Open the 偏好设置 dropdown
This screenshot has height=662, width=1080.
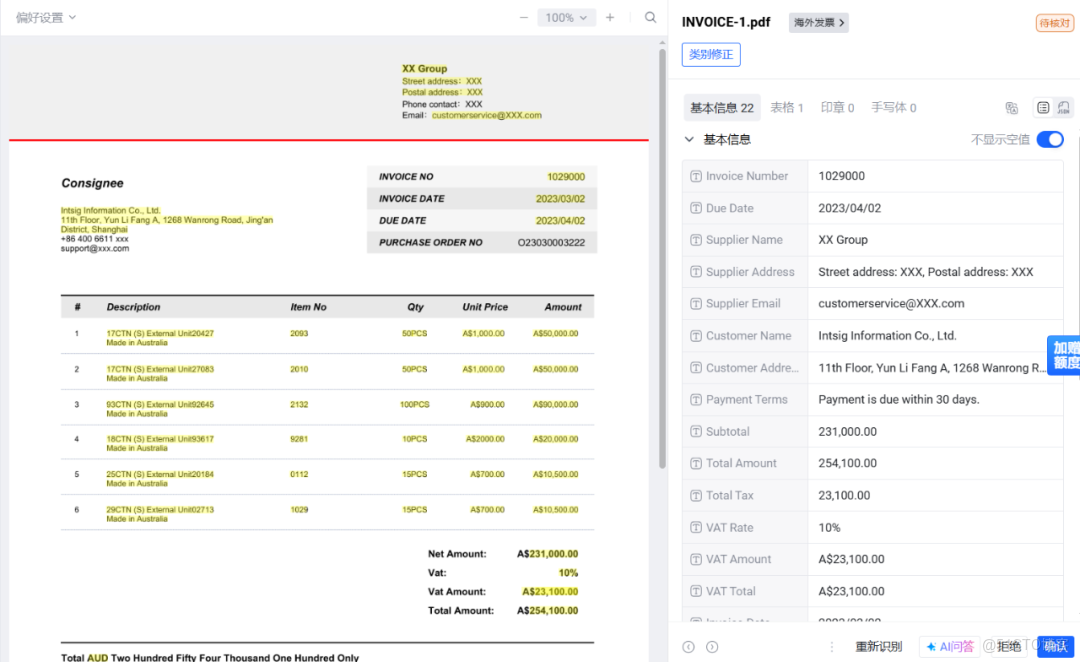[x=42, y=17]
